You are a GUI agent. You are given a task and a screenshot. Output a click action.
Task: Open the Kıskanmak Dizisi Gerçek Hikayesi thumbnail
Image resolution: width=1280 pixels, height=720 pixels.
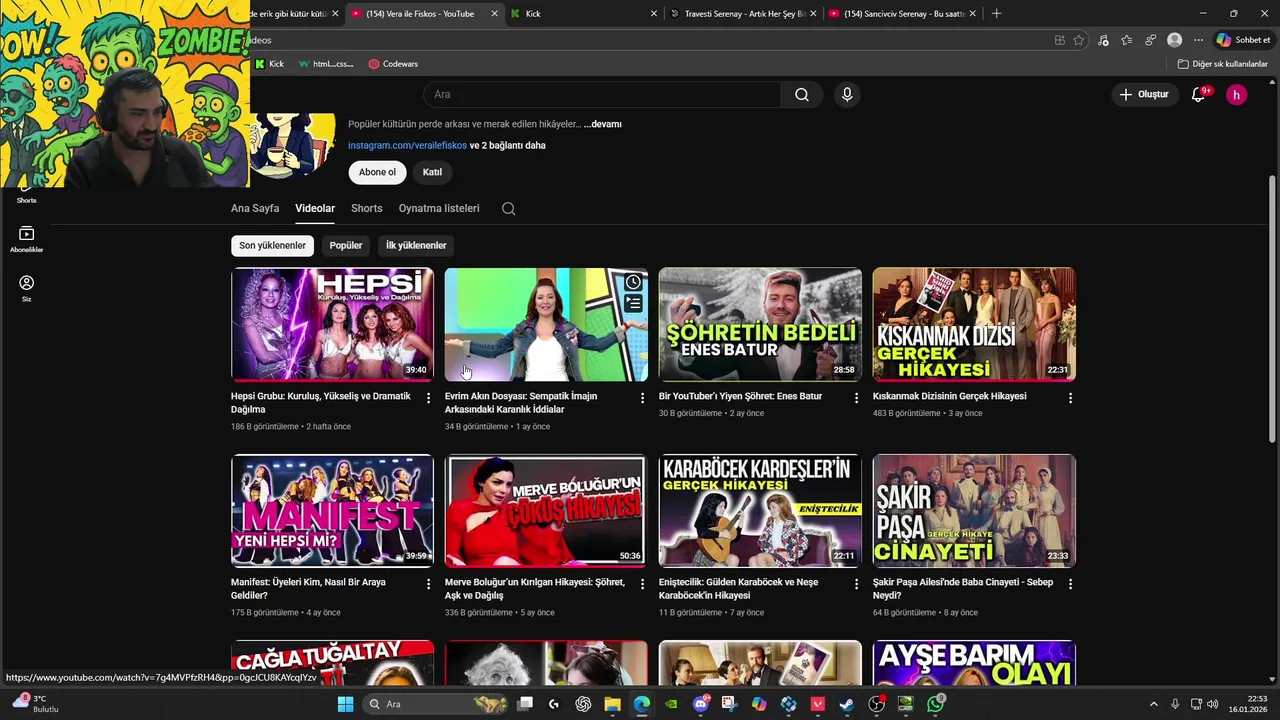pos(974,324)
